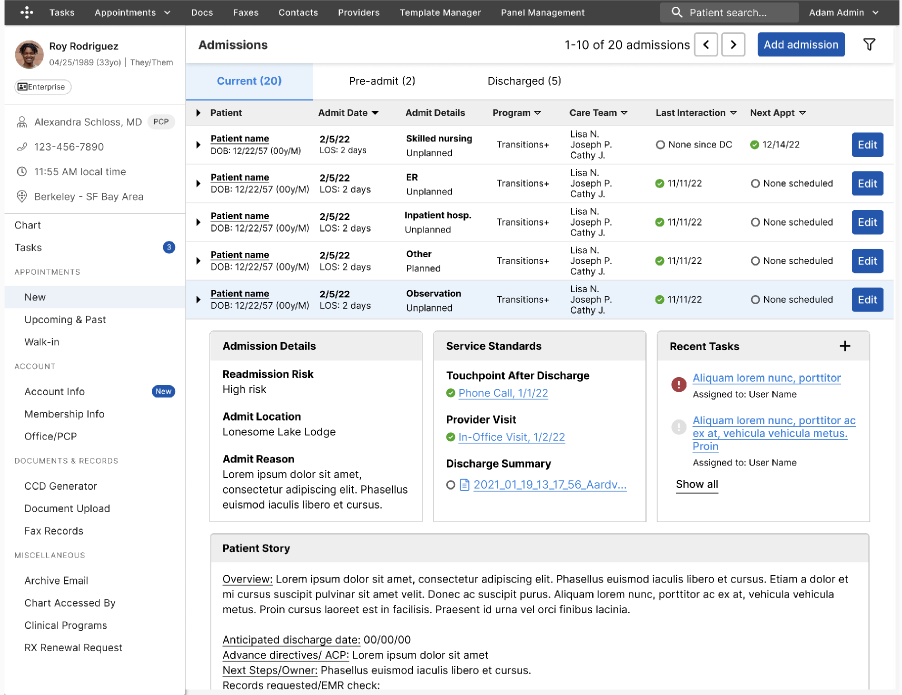Expand the Inpatient hosp. admission row
The image size is (902, 695).
[198, 222]
